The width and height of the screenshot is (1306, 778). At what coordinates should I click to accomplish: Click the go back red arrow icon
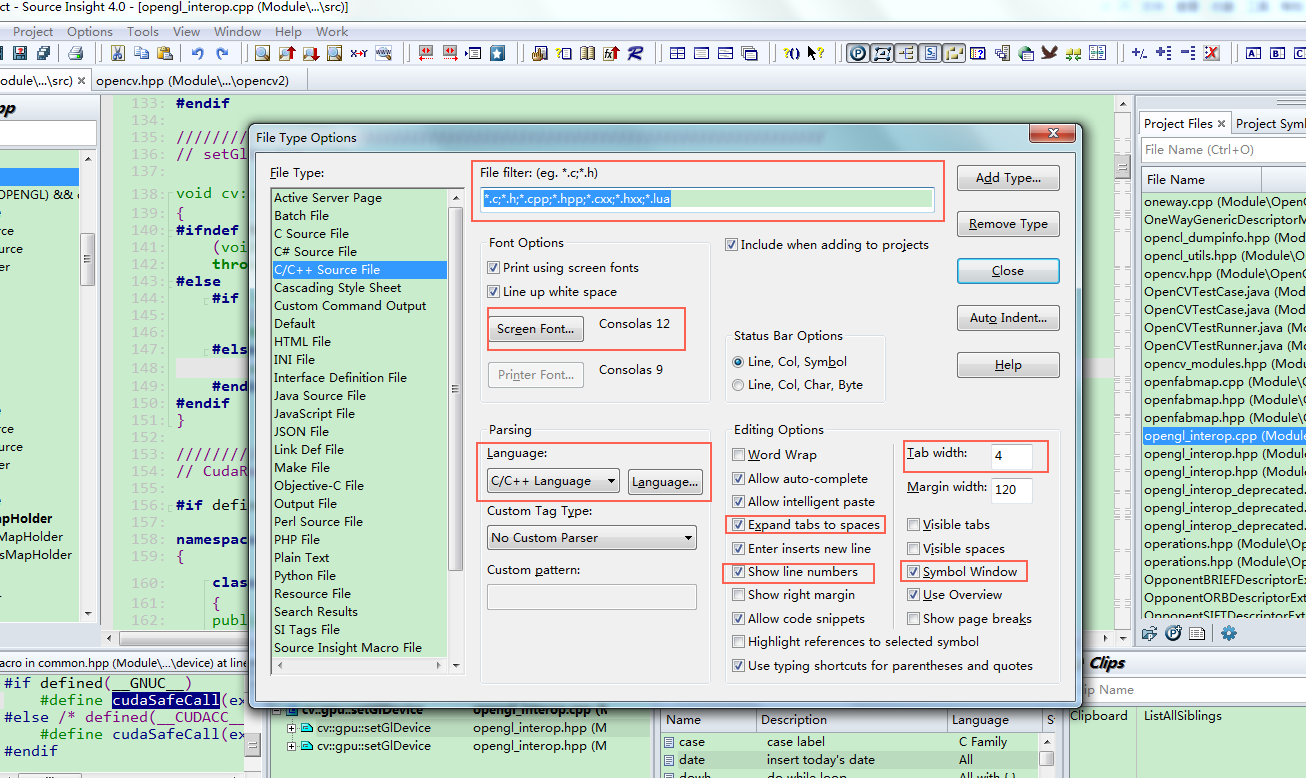pyautogui.click(x=425, y=53)
